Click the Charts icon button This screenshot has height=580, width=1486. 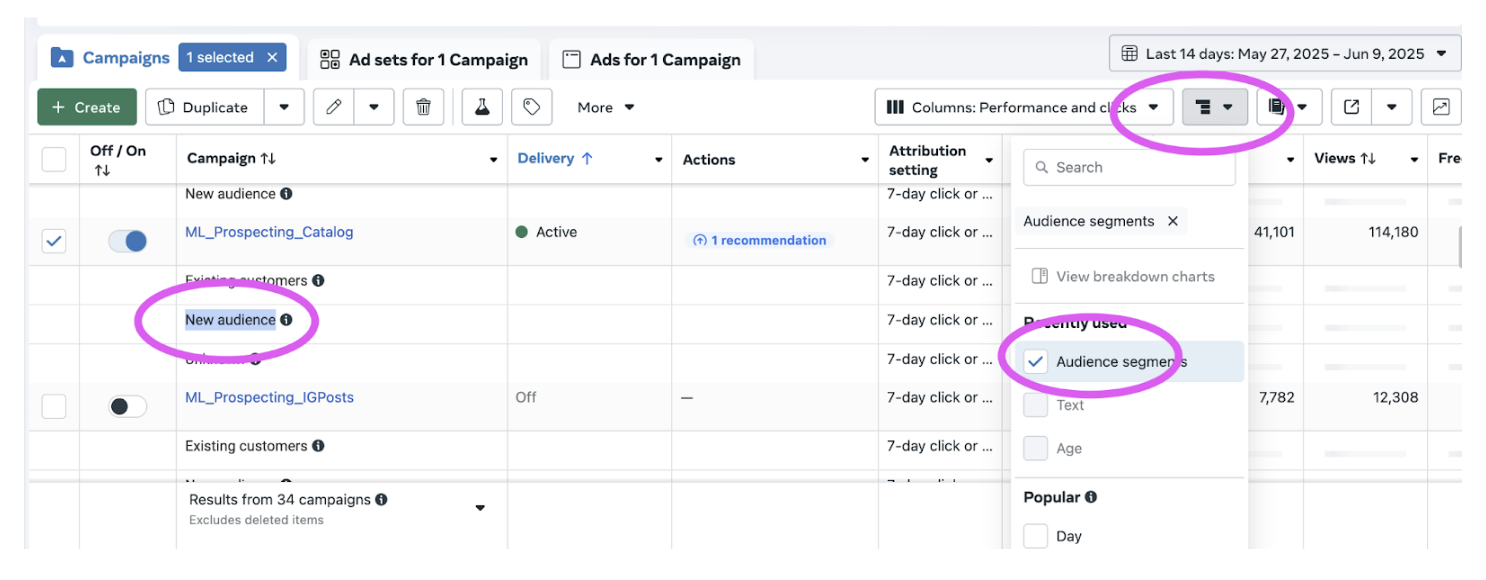point(1441,107)
